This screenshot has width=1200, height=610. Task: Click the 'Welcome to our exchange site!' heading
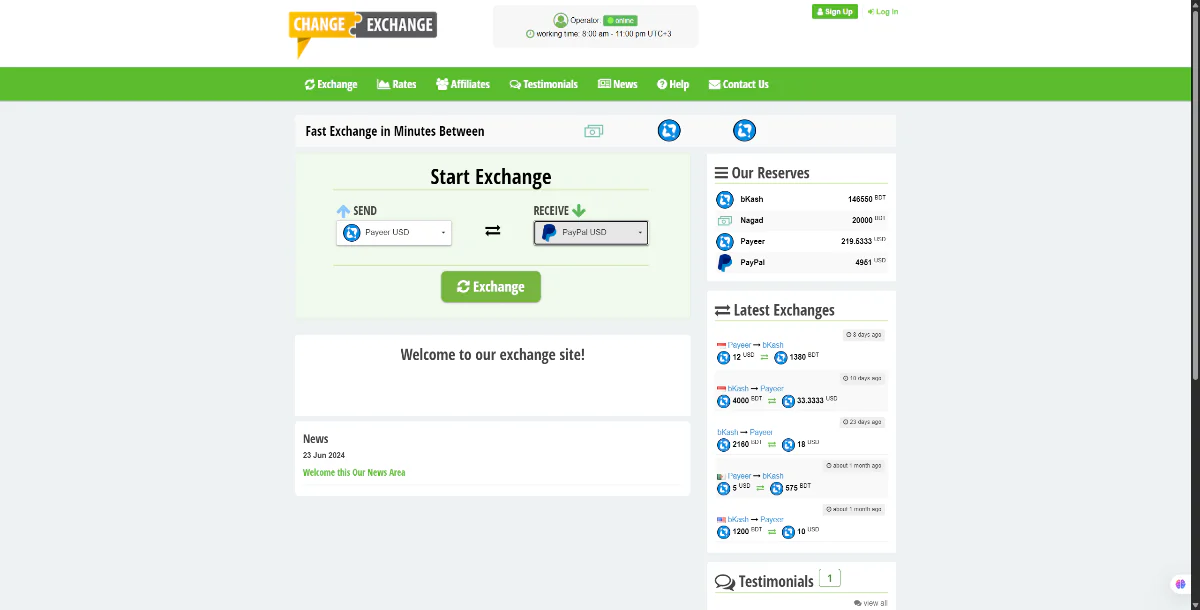point(493,355)
